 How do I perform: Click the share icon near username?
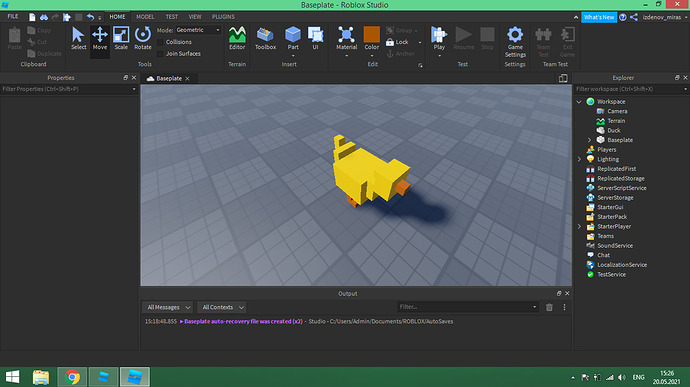(x=634, y=17)
